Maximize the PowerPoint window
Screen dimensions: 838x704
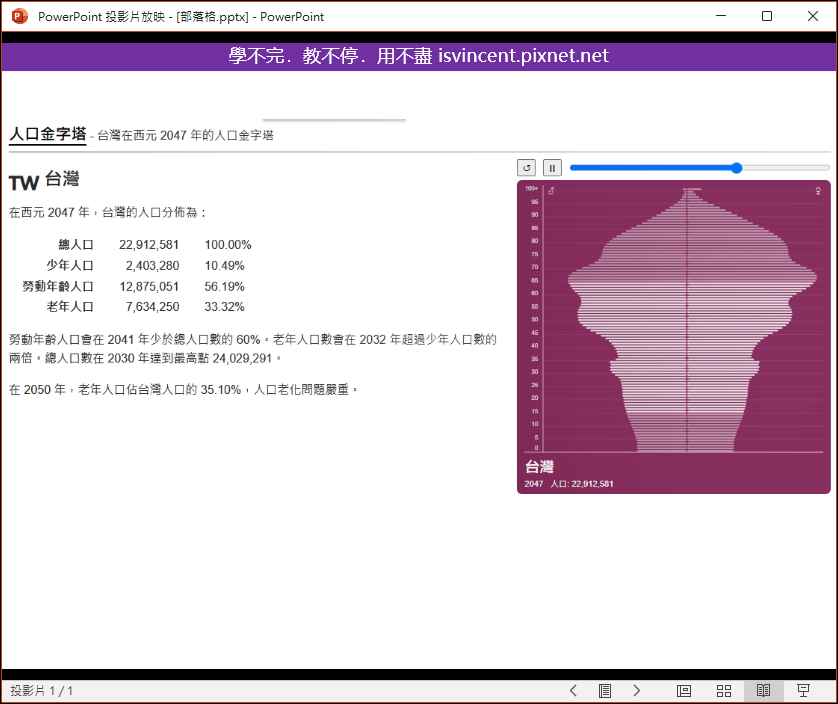pyautogui.click(x=767, y=16)
